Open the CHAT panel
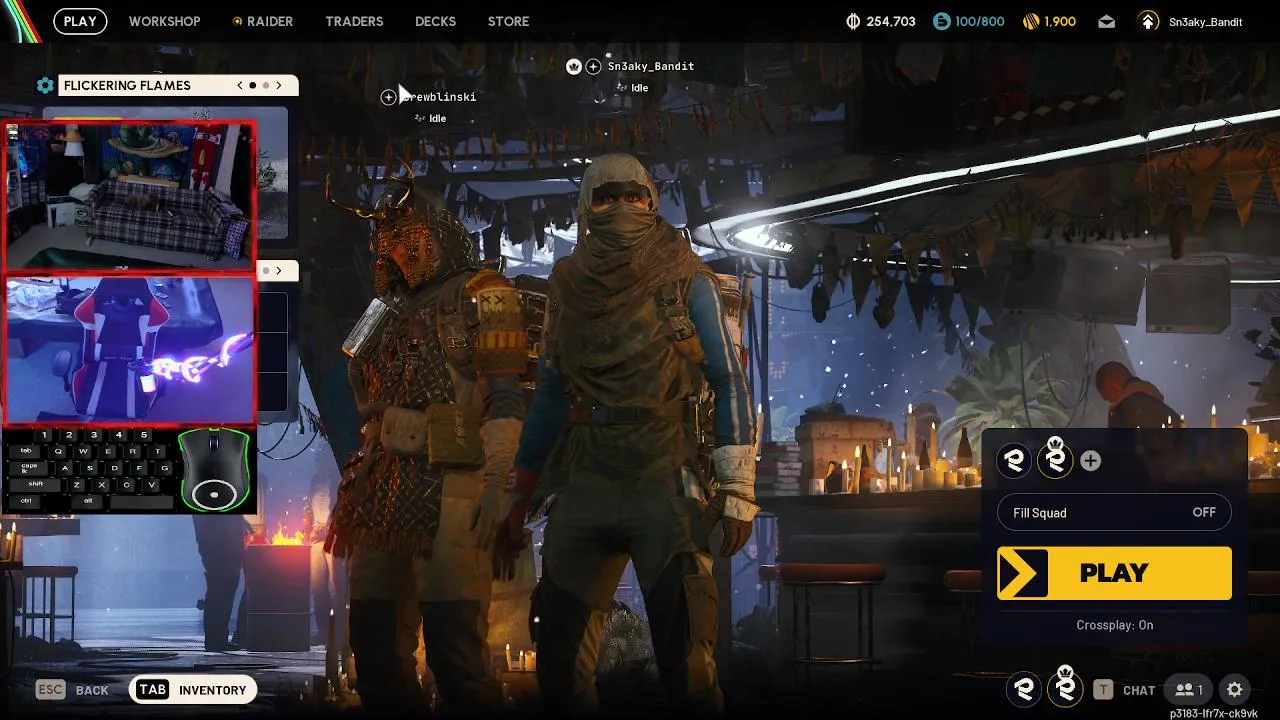 [x=1139, y=690]
